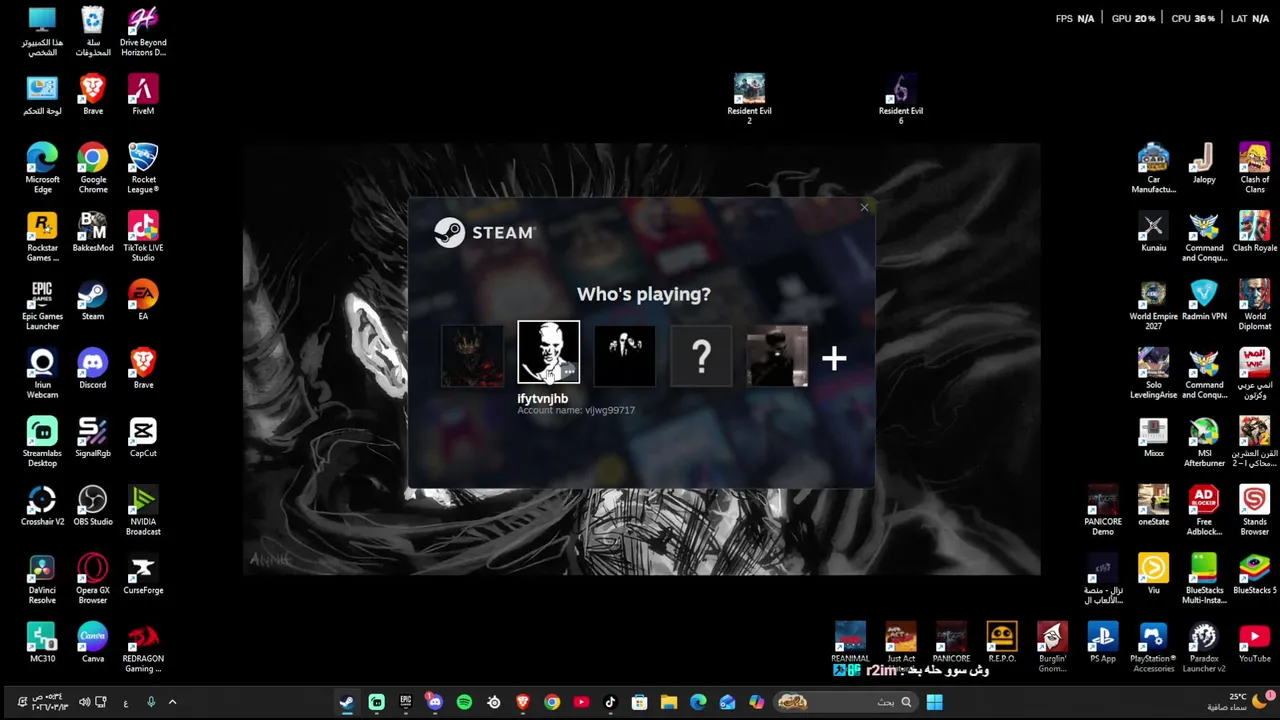Screen dimensions: 1280x720
Task: Launch Paradox Launcher v2 shortcut
Action: 1204,646
